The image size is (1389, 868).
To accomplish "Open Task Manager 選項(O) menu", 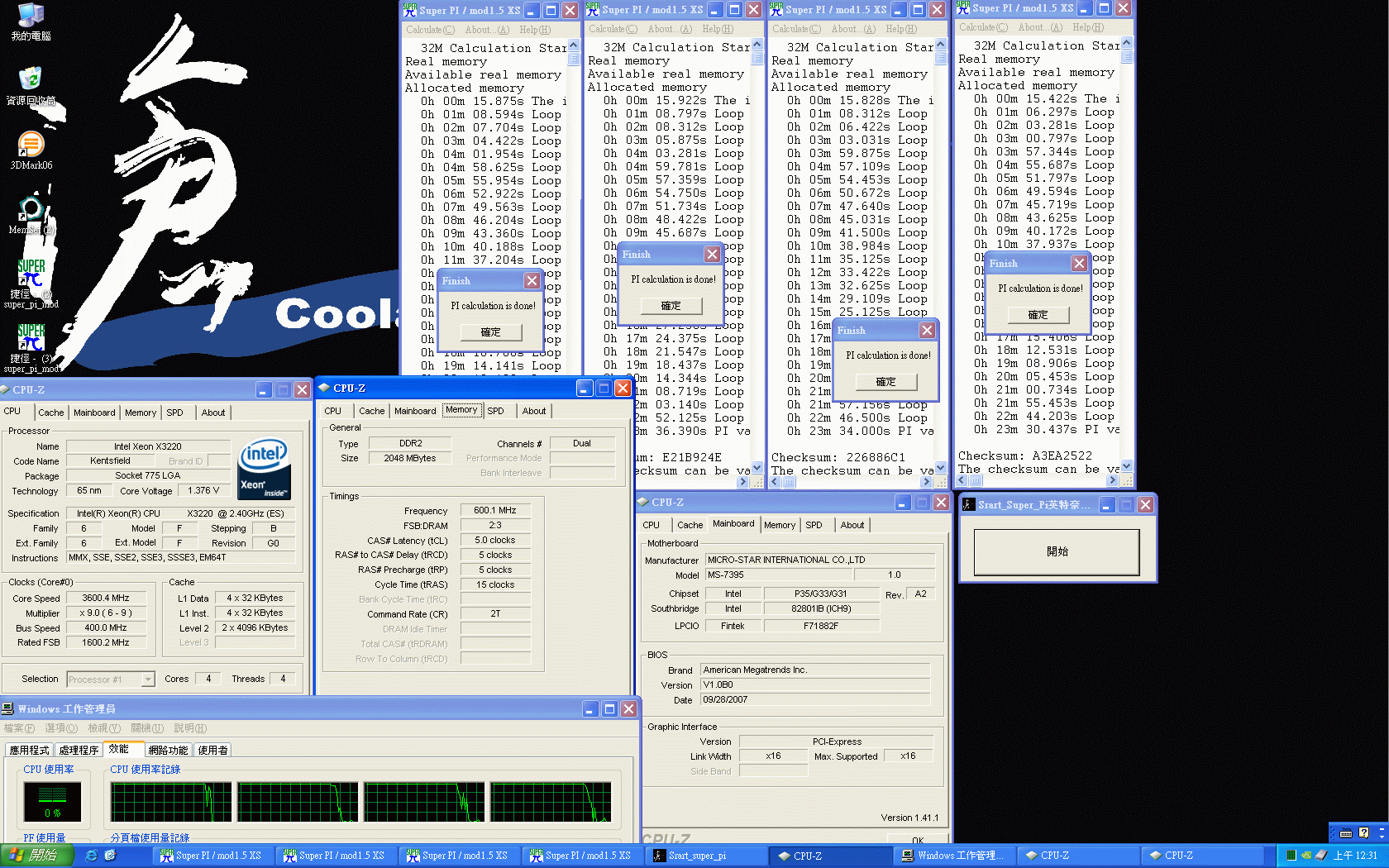I will (x=61, y=728).
